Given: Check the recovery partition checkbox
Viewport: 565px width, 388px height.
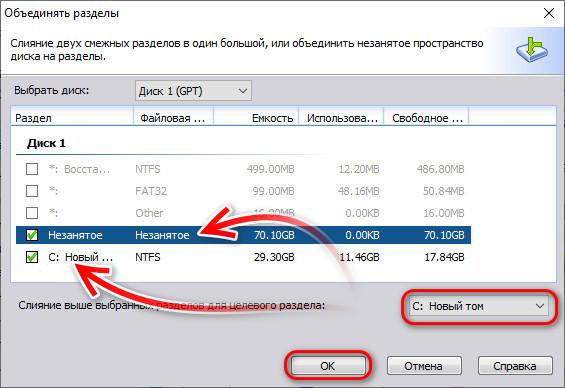Looking at the screenshot, I should point(32,169).
